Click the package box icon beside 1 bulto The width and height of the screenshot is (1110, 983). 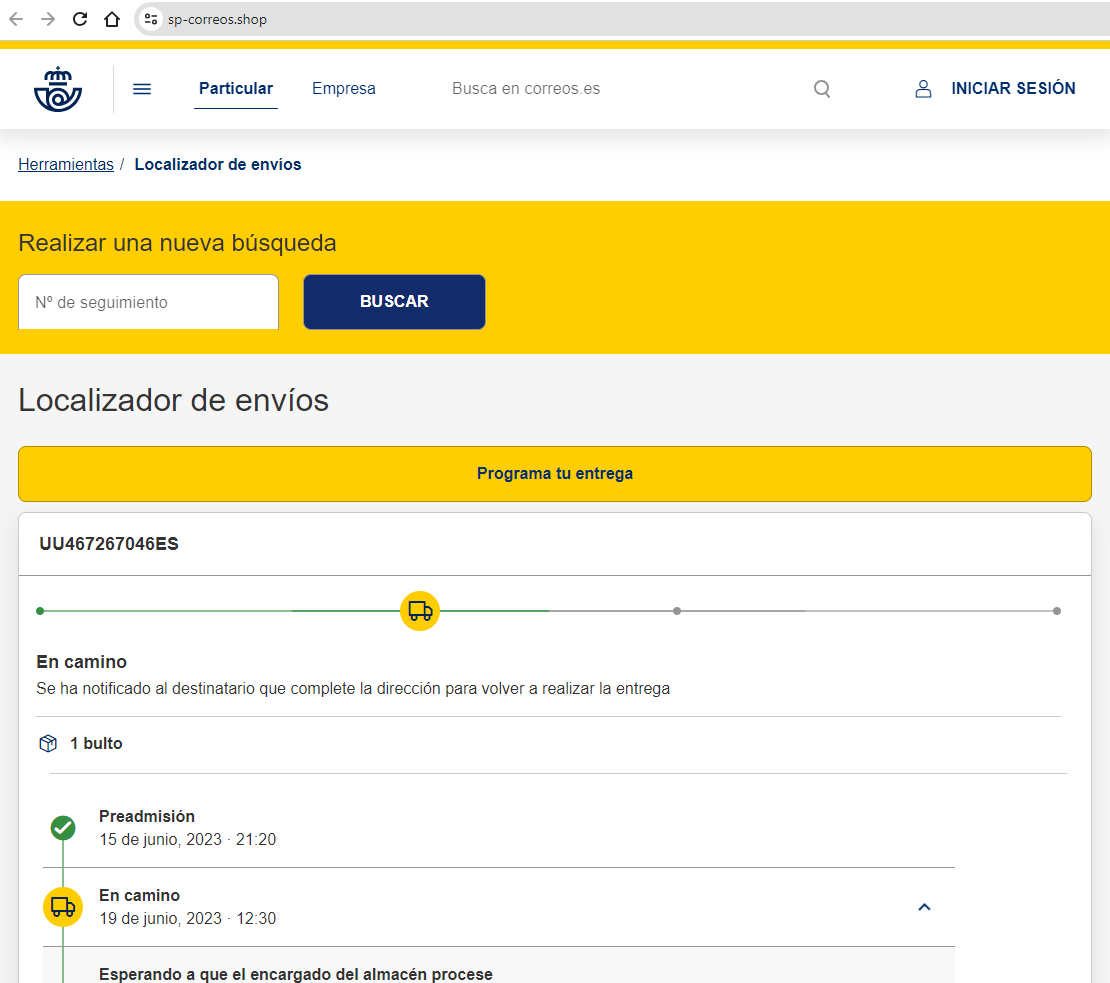pyautogui.click(x=48, y=744)
